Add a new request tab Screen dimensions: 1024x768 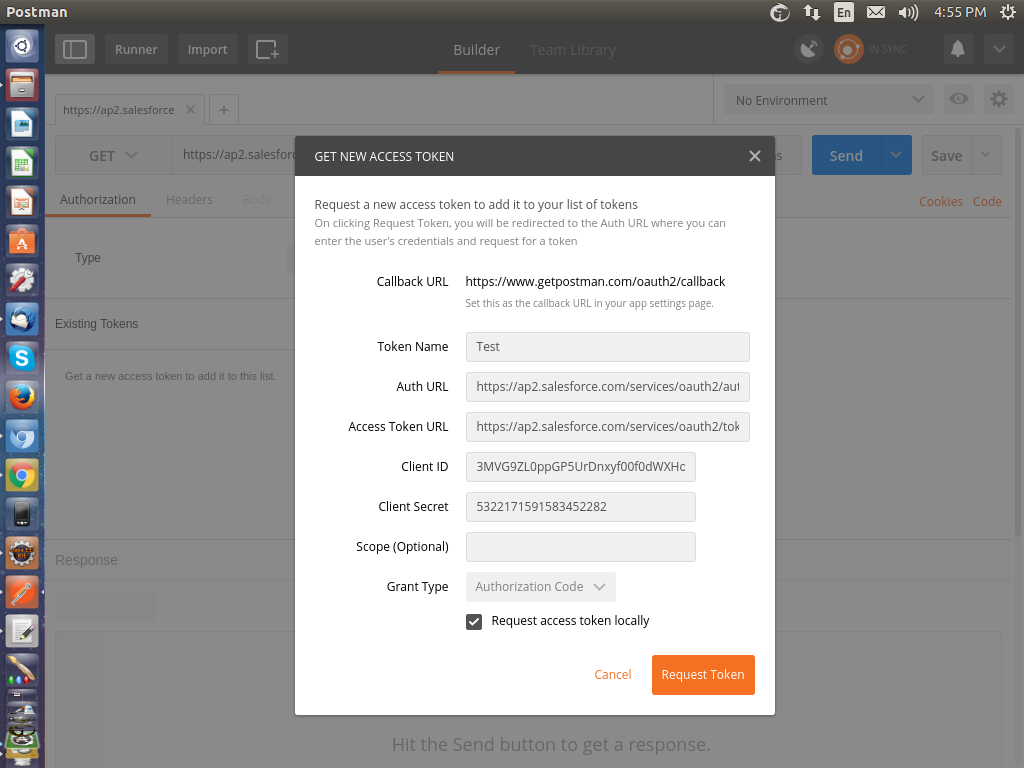[224, 110]
